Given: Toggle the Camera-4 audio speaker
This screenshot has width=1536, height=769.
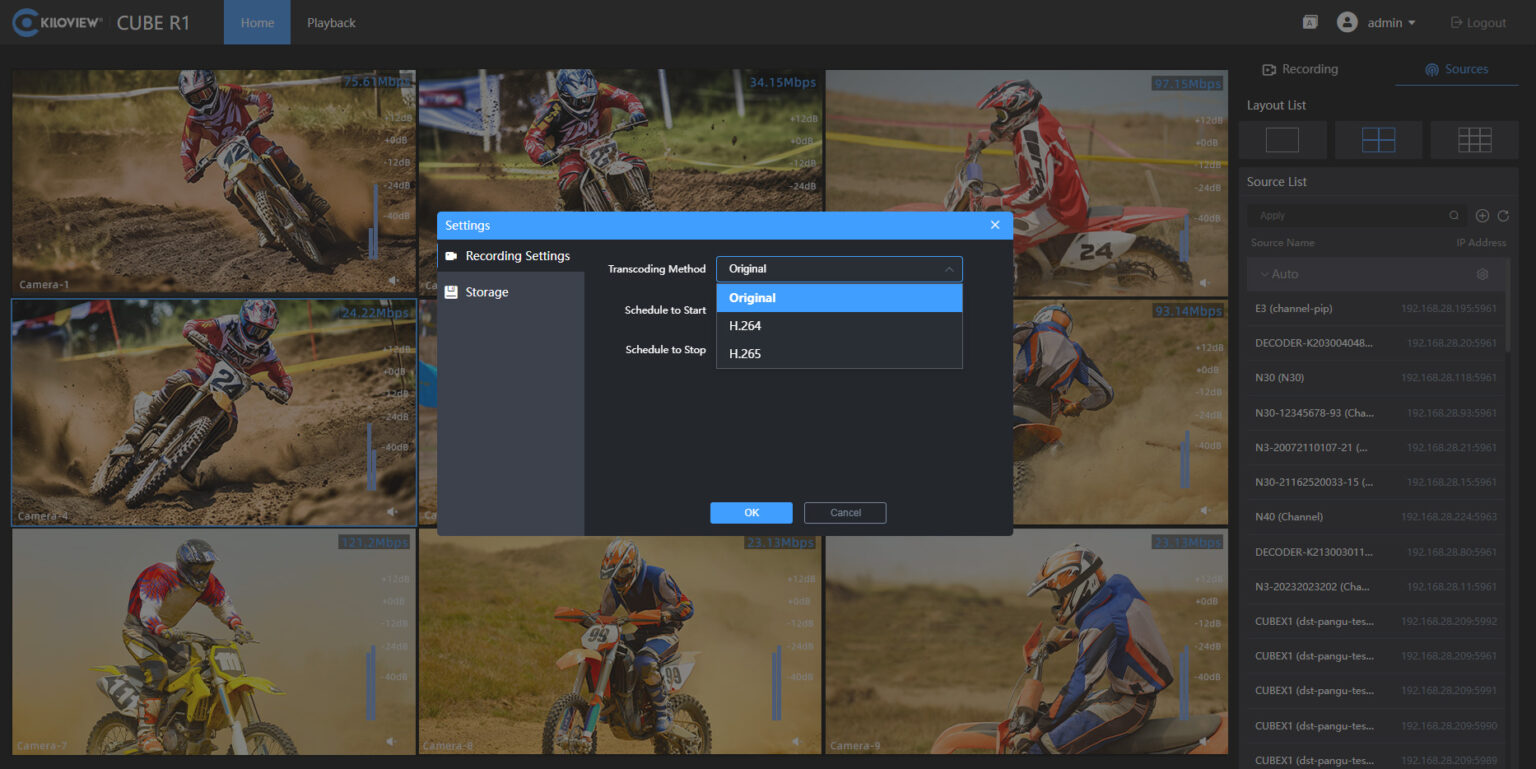Looking at the screenshot, I should (393, 511).
